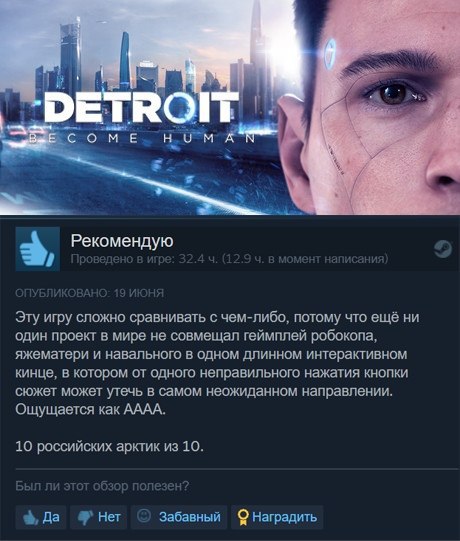Vote Да on this review
The image size is (460, 541).
click(x=41, y=517)
